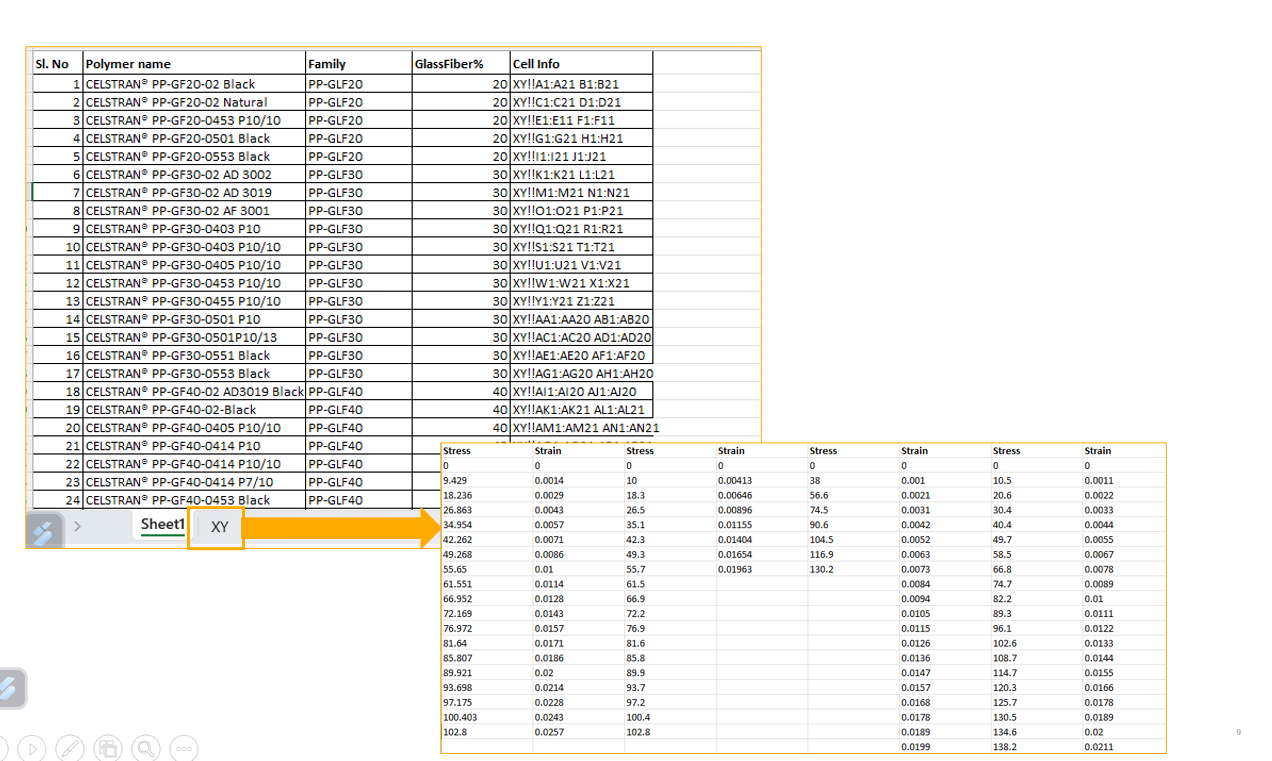Select 'CELSTRAN® PP-GF20-0453 P10/10' cell
Image resolution: width=1272 pixels, height=761 pixels.
click(194, 120)
